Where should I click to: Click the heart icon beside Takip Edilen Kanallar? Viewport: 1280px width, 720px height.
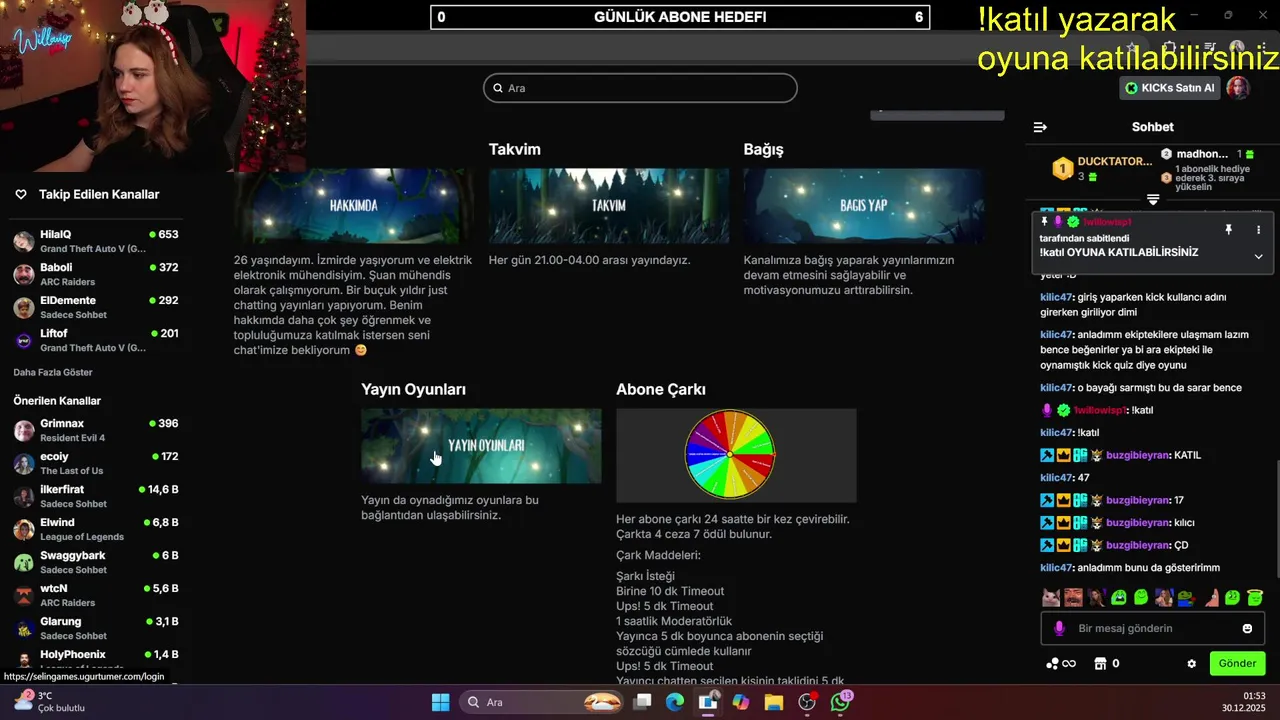pos(21,194)
